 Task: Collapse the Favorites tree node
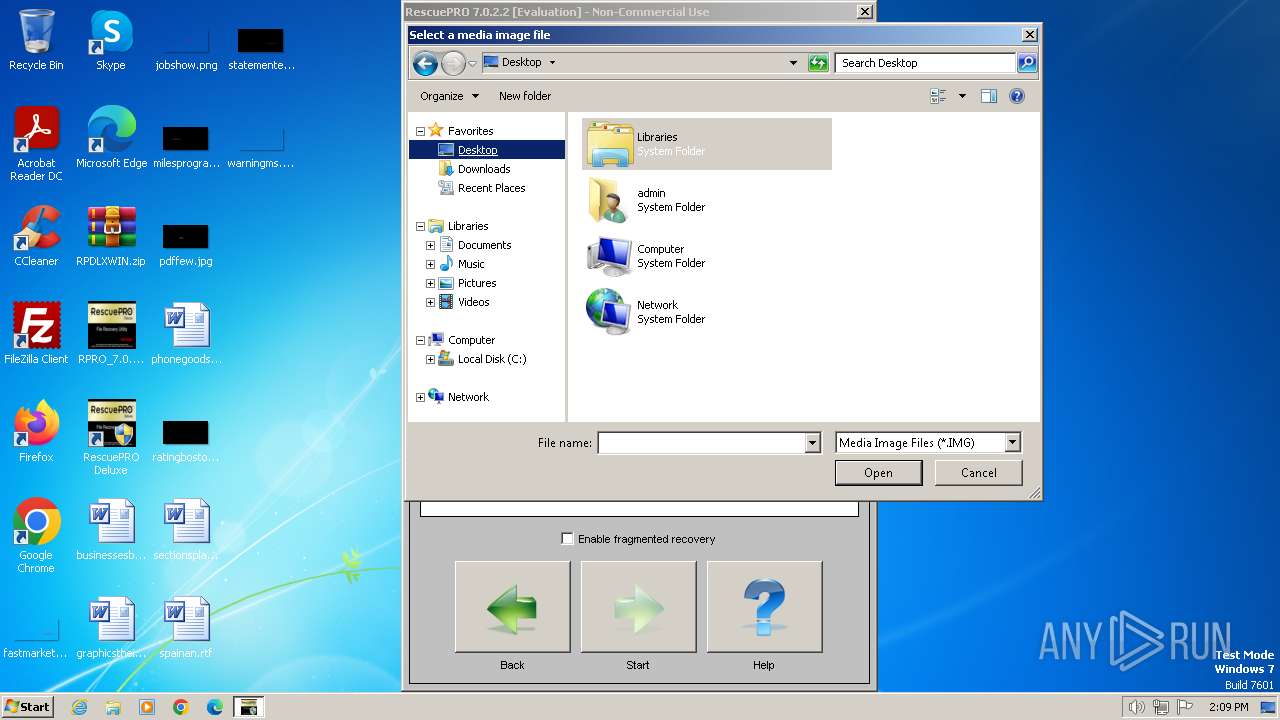tap(420, 131)
